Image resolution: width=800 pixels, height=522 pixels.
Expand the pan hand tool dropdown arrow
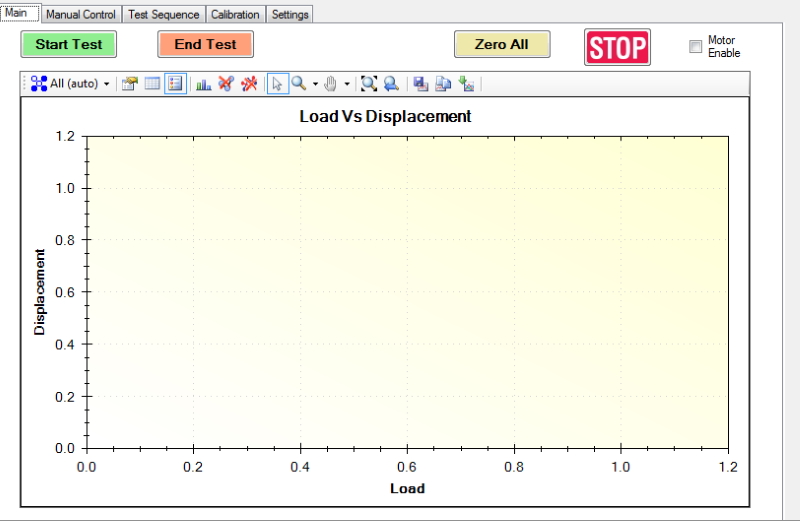point(347,84)
